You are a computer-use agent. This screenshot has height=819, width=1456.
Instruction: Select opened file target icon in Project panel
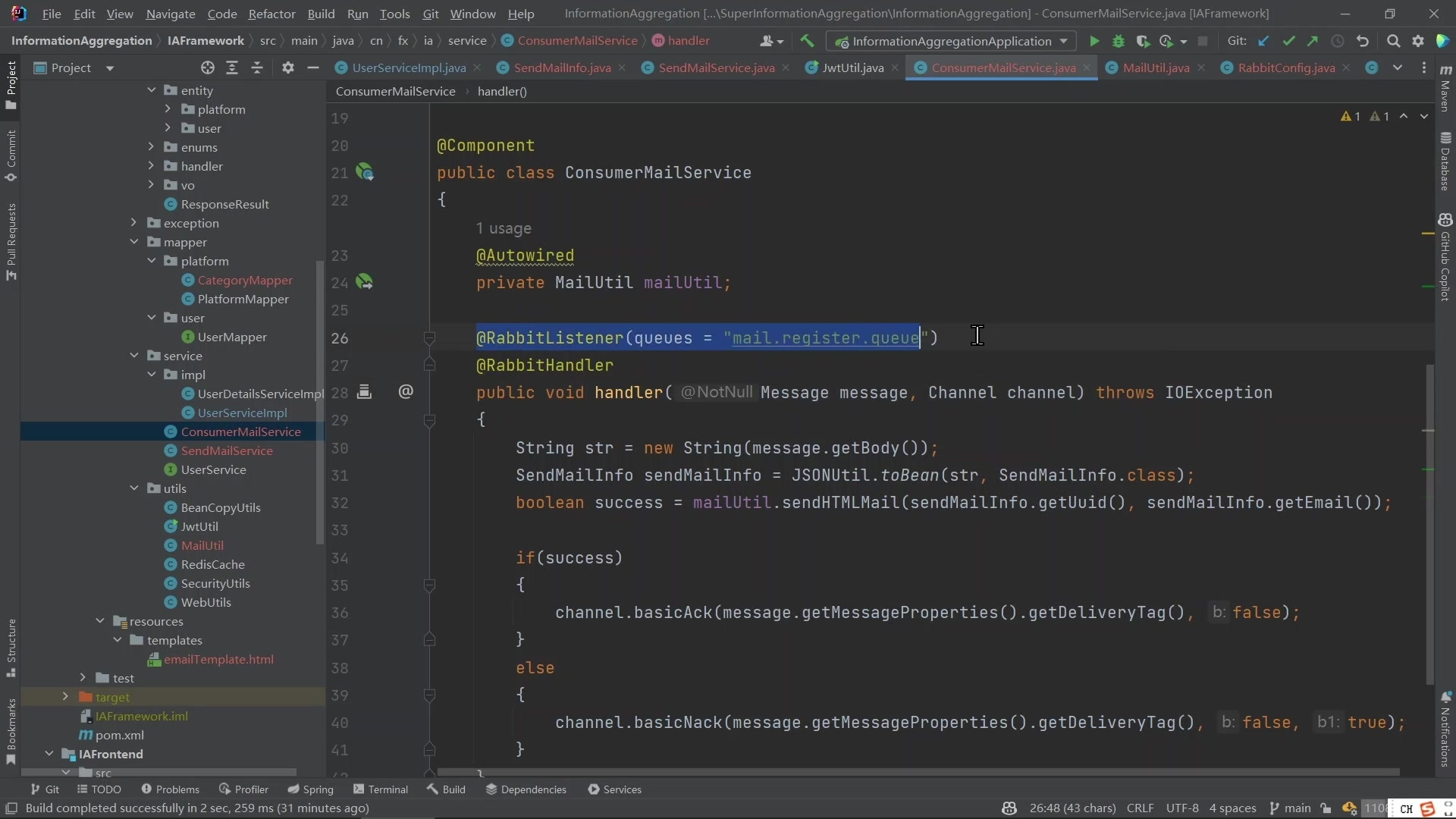(x=207, y=67)
